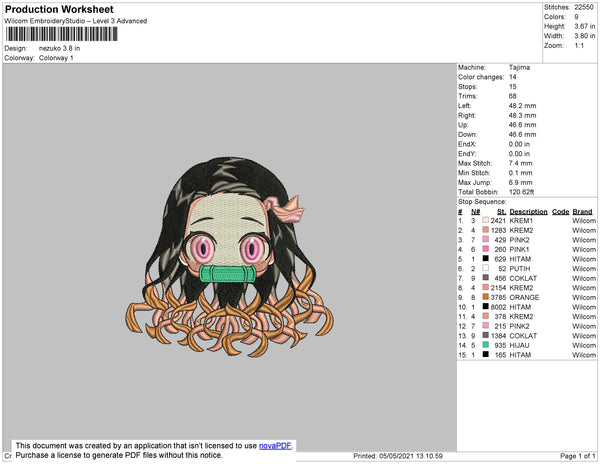Click the 'Brand' column header
The height and width of the screenshot is (464, 600).
pyautogui.click(x=582, y=212)
